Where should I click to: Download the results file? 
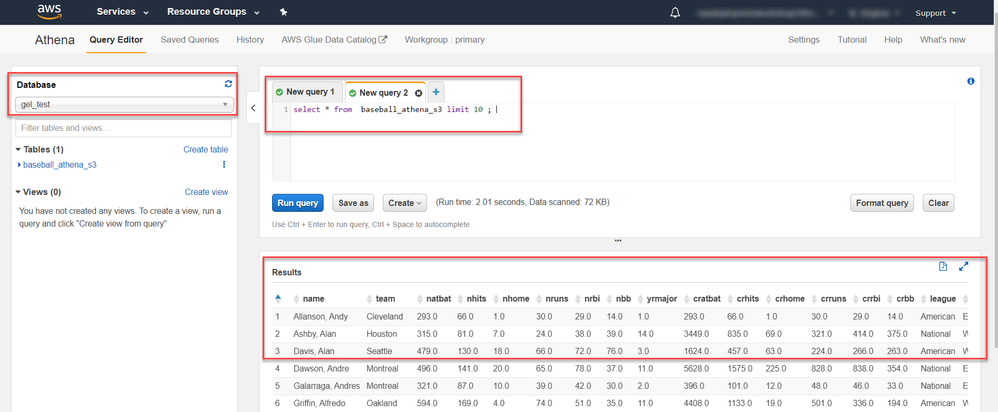tap(943, 267)
